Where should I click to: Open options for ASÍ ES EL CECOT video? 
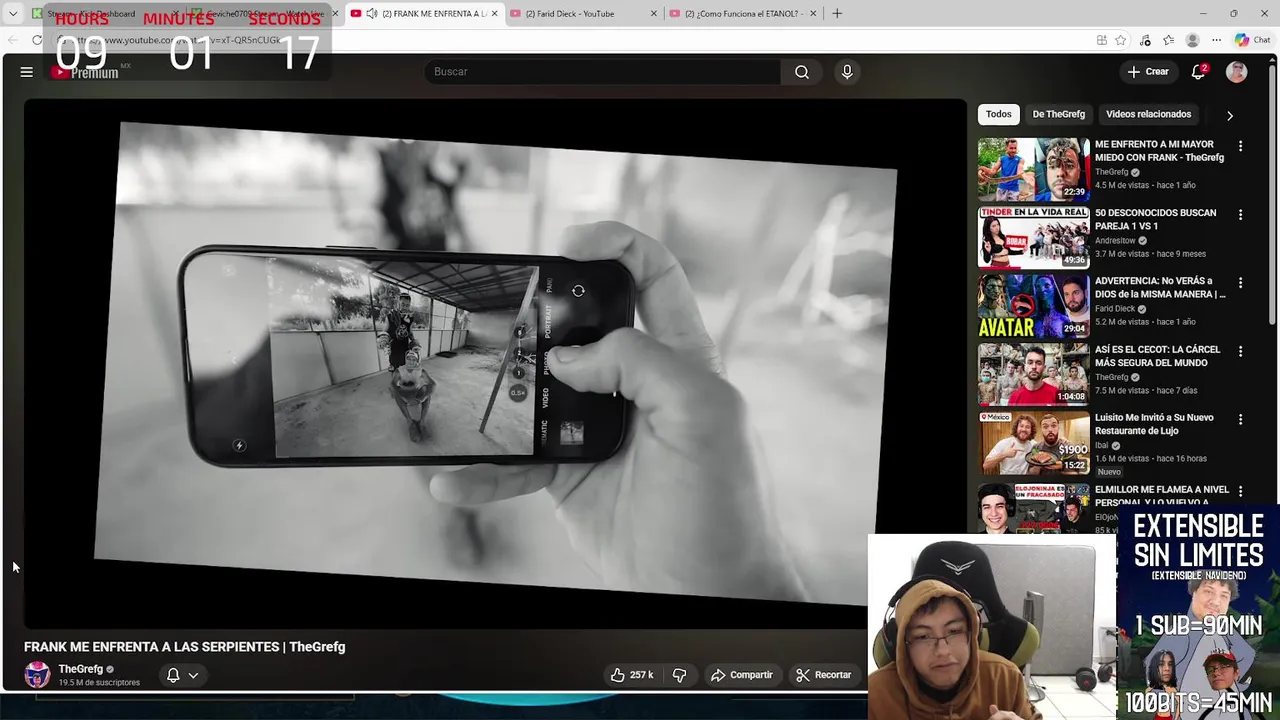[1240, 351]
